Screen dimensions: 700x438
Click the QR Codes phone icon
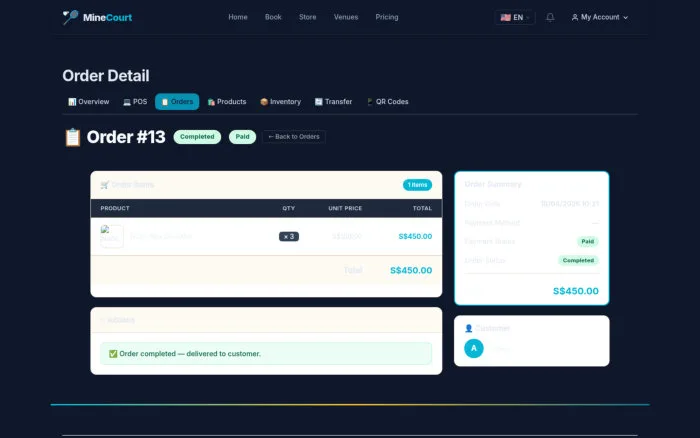click(x=370, y=102)
